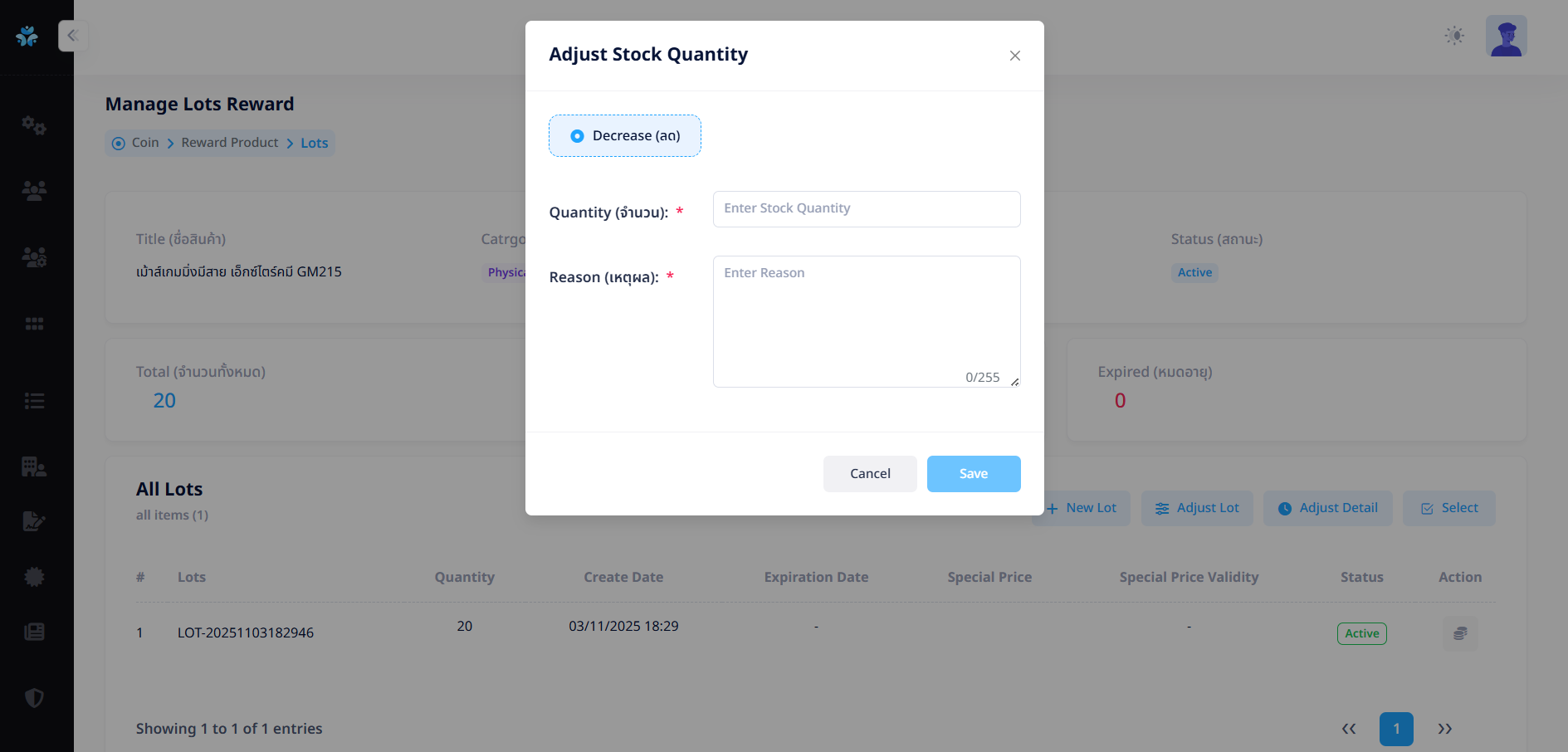
Task: Go to the next page with double-chevron
Action: [1444, 729]
